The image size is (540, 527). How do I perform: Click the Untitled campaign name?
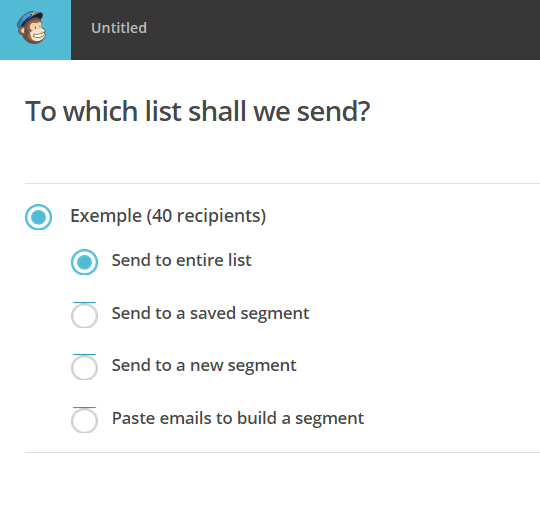[x=119, y=28]
